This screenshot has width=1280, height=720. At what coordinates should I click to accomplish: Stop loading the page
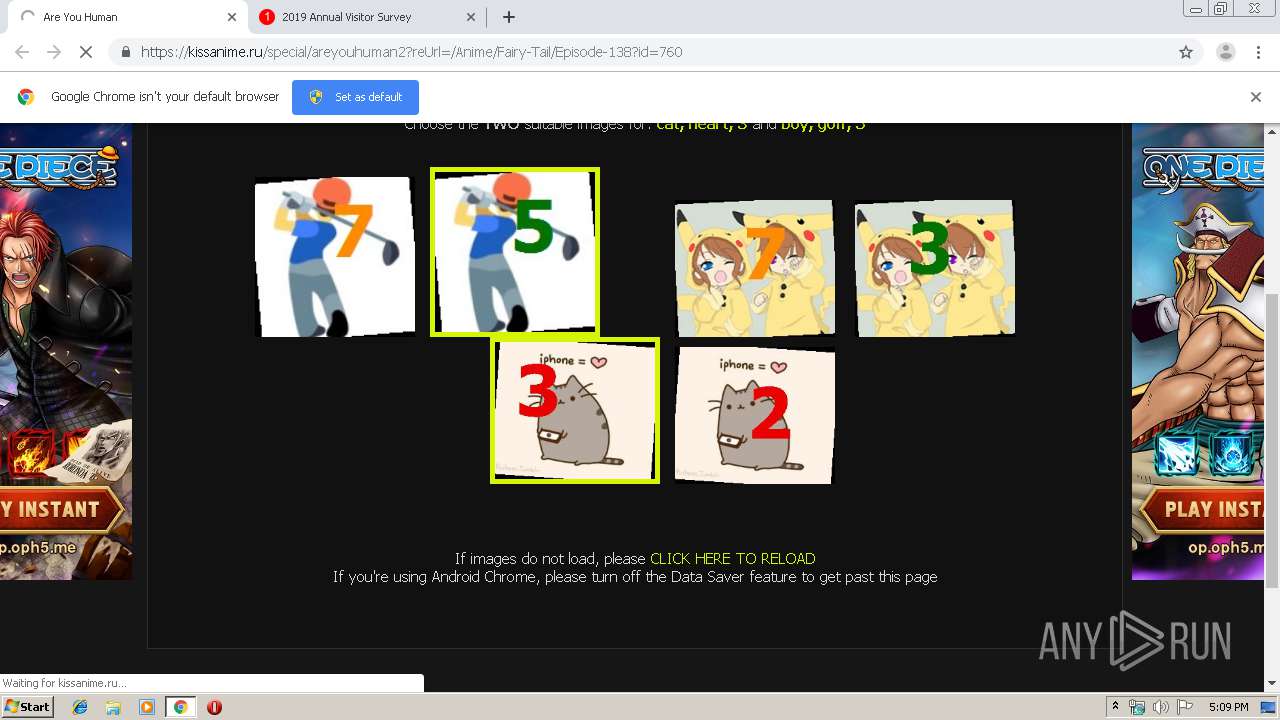[86, 52]
